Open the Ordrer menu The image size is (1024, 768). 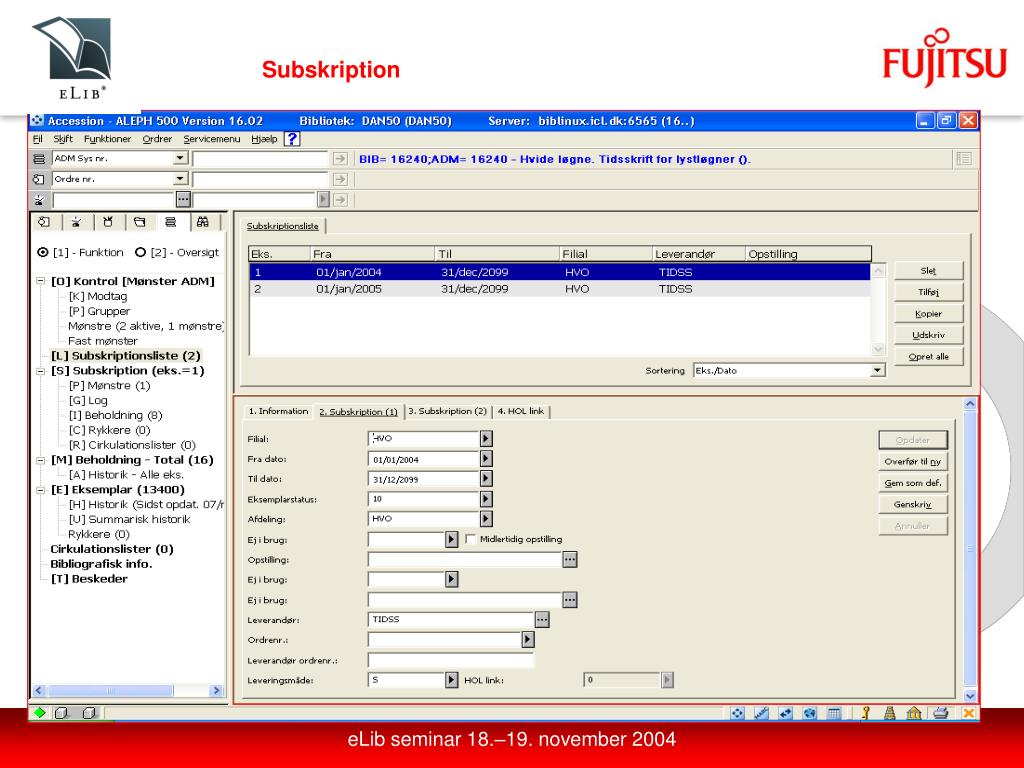[x=157, y=139]
